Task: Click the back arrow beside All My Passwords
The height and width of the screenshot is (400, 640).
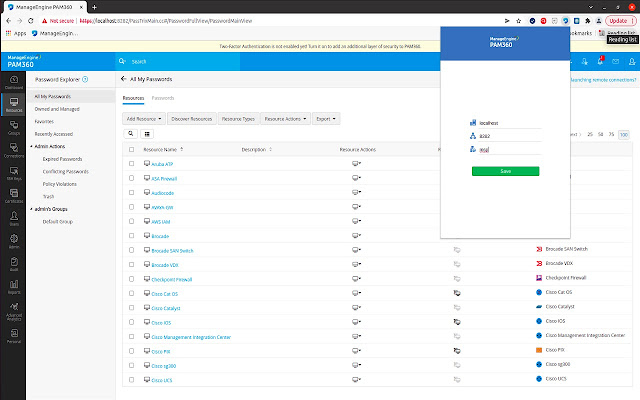Action: pos(123,79)
